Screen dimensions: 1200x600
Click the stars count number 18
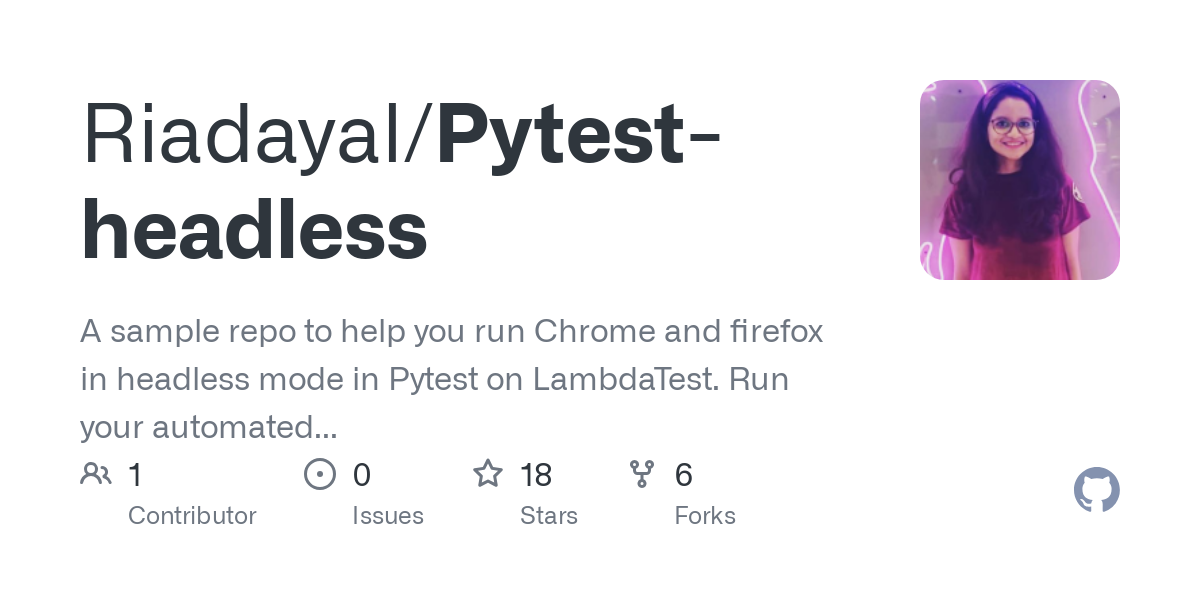click(537, 475)
